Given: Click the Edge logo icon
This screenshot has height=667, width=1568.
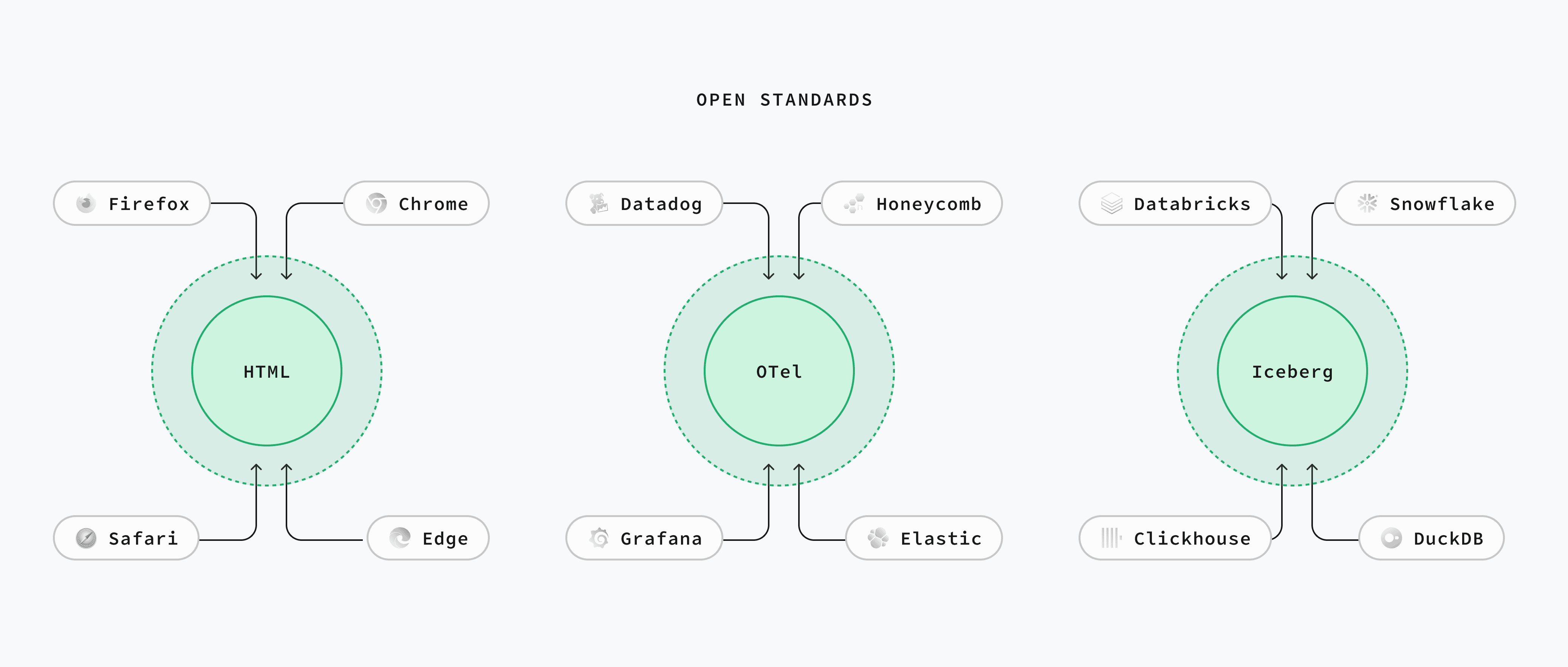Looking at the screenshot, I should pyautogui.click(x=400, y=538).
